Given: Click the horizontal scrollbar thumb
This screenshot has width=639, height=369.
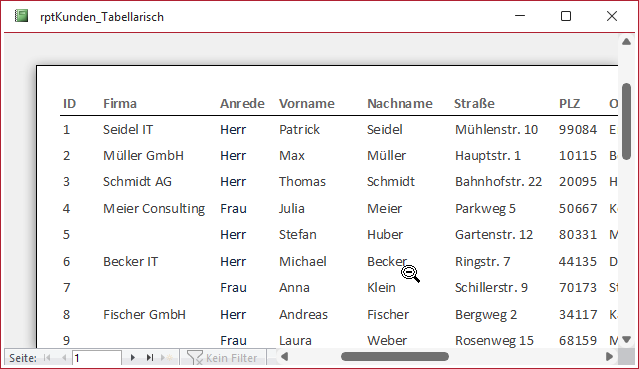Looking at the screenshot, I should tap(394, 357).
